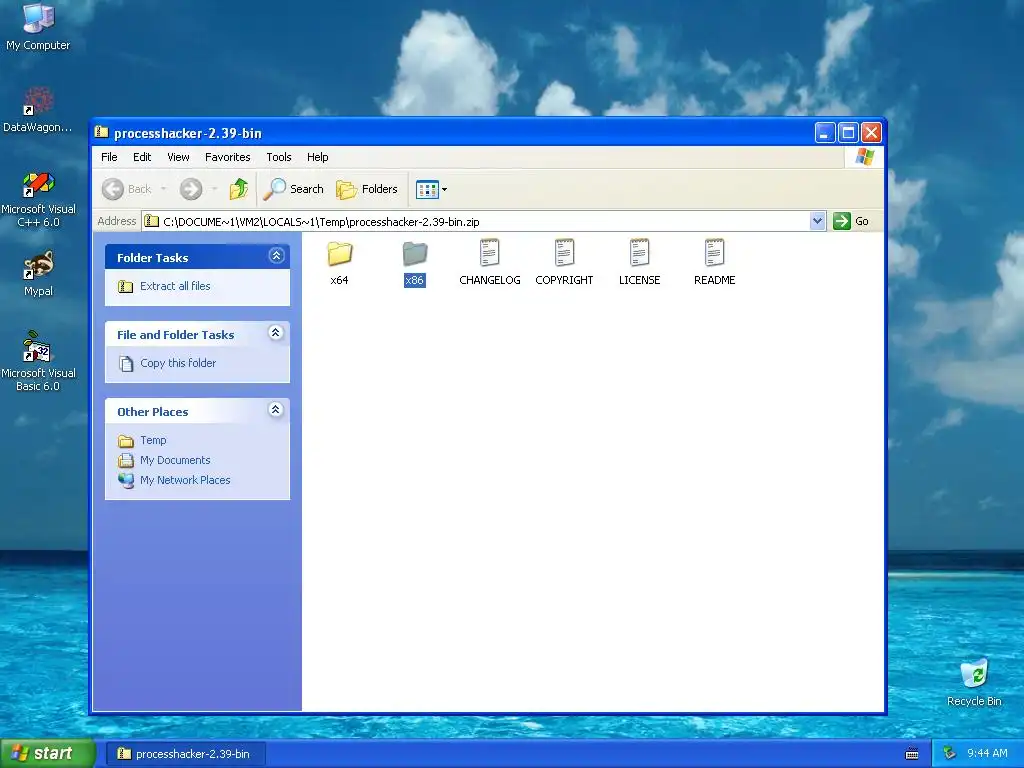Open the File menu
This screenshot has height=768, width=1024.
tap(109, 157)
